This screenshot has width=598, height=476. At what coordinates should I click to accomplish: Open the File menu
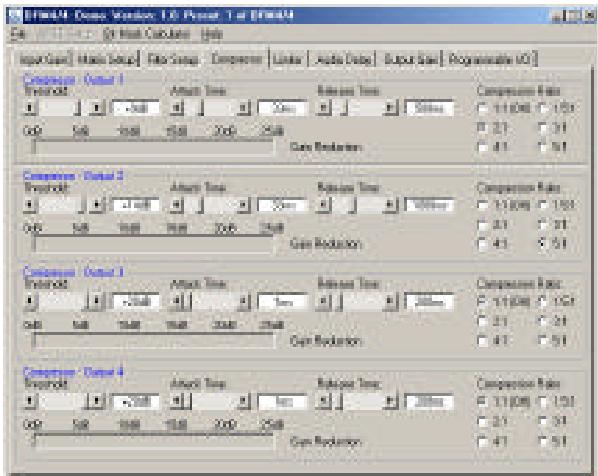18,34
